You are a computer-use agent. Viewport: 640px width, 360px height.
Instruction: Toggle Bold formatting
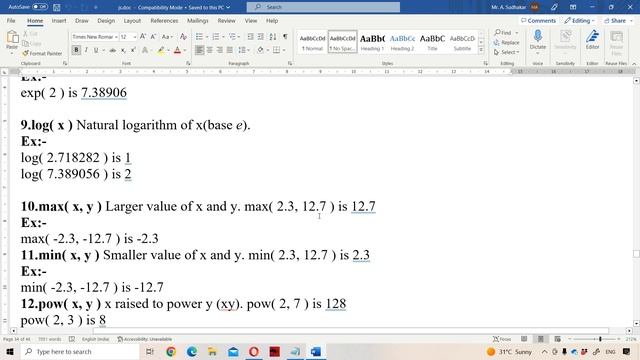(x=76, y=50)
